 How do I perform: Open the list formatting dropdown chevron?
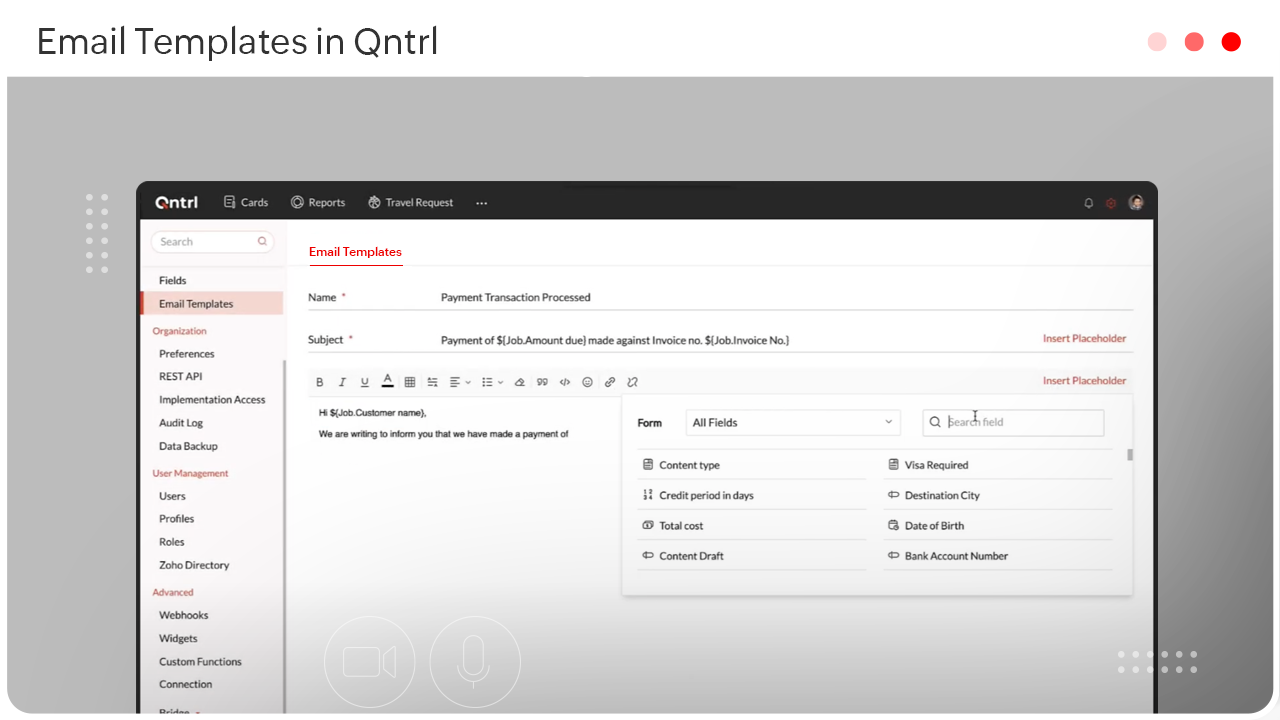[x=500, y=381]
